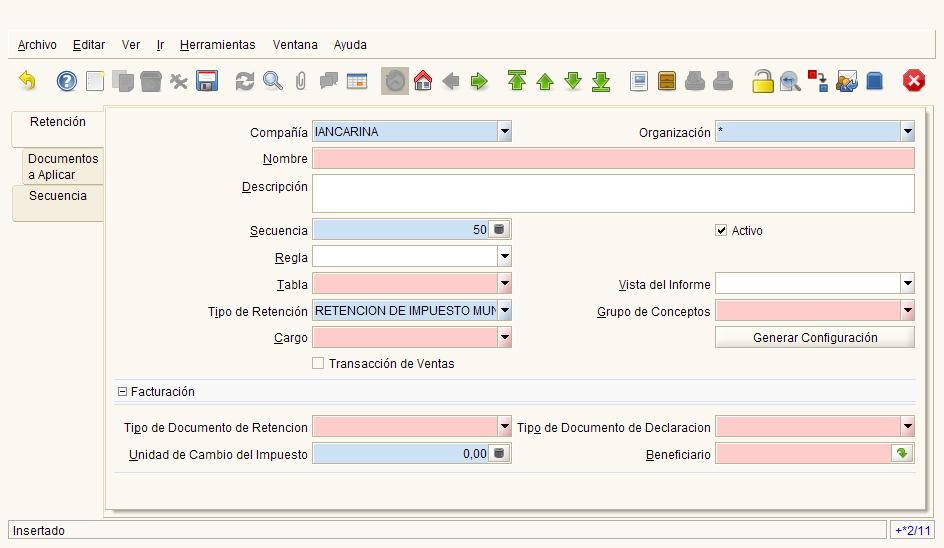Click the Generar Configuración button
This screenshot has height=548, width=944.
click(x=815, y=337)
